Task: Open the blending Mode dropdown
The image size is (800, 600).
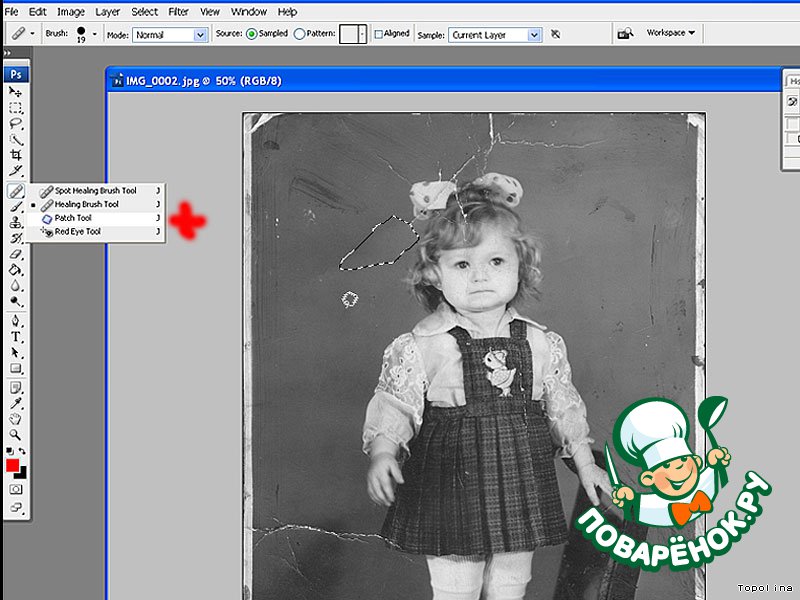Action: (x=170, y=34)
